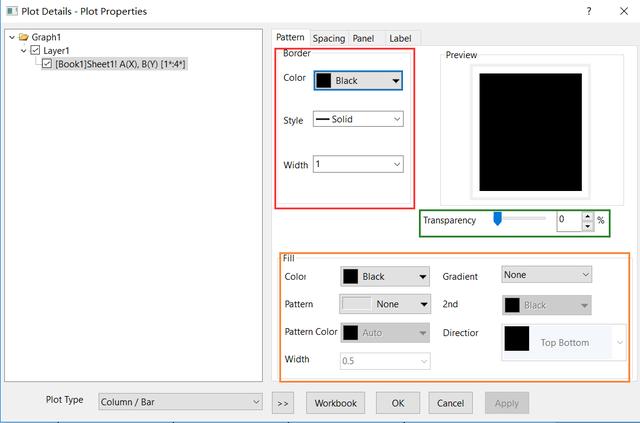640x423 pixels.
Task: Click the Direction black gradient preview swatch
Action: pos(517,338)
